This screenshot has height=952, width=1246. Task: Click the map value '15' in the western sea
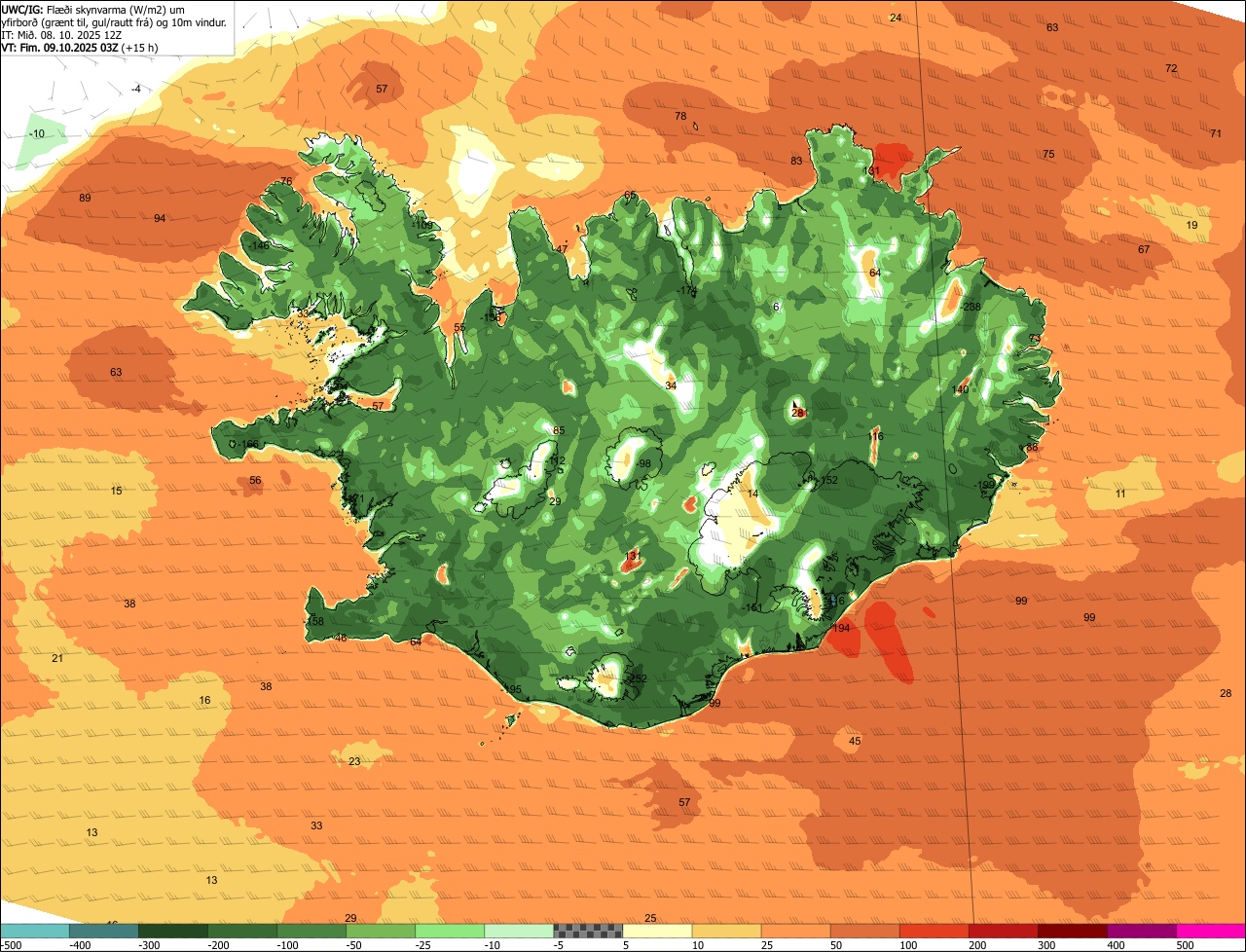pyautogui.click(x=117, y=491)
